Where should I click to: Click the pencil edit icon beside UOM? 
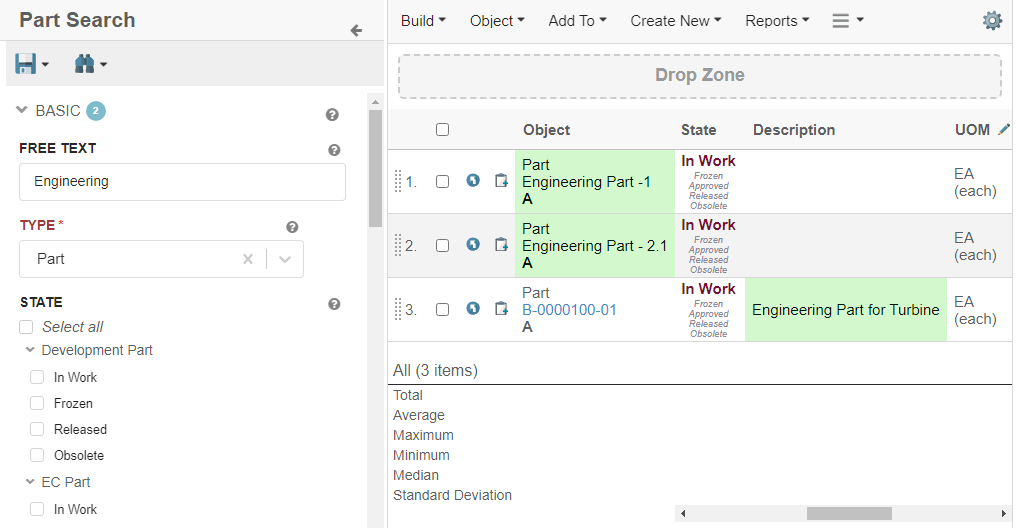point(1004,130)
